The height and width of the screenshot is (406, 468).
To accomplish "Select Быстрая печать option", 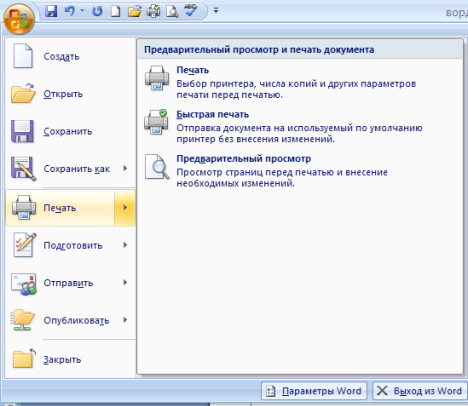I will 300,126.
